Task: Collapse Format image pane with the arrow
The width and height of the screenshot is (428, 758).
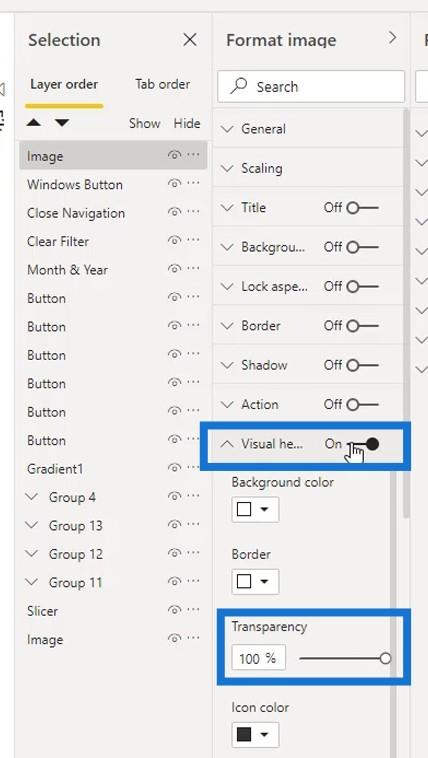Action: (393, 38)
